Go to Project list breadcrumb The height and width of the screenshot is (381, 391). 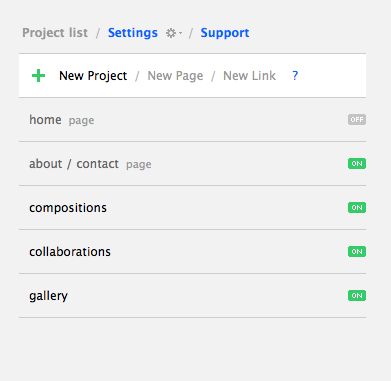pyautogui.click(x=55, y=33)
